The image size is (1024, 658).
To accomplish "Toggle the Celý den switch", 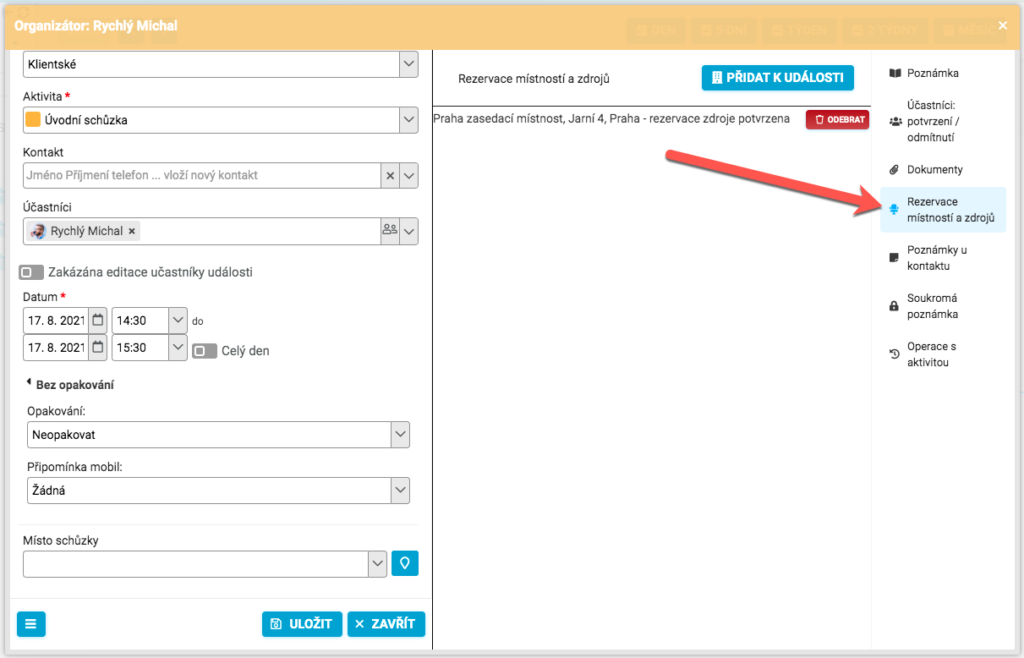I will coord(204,351).
